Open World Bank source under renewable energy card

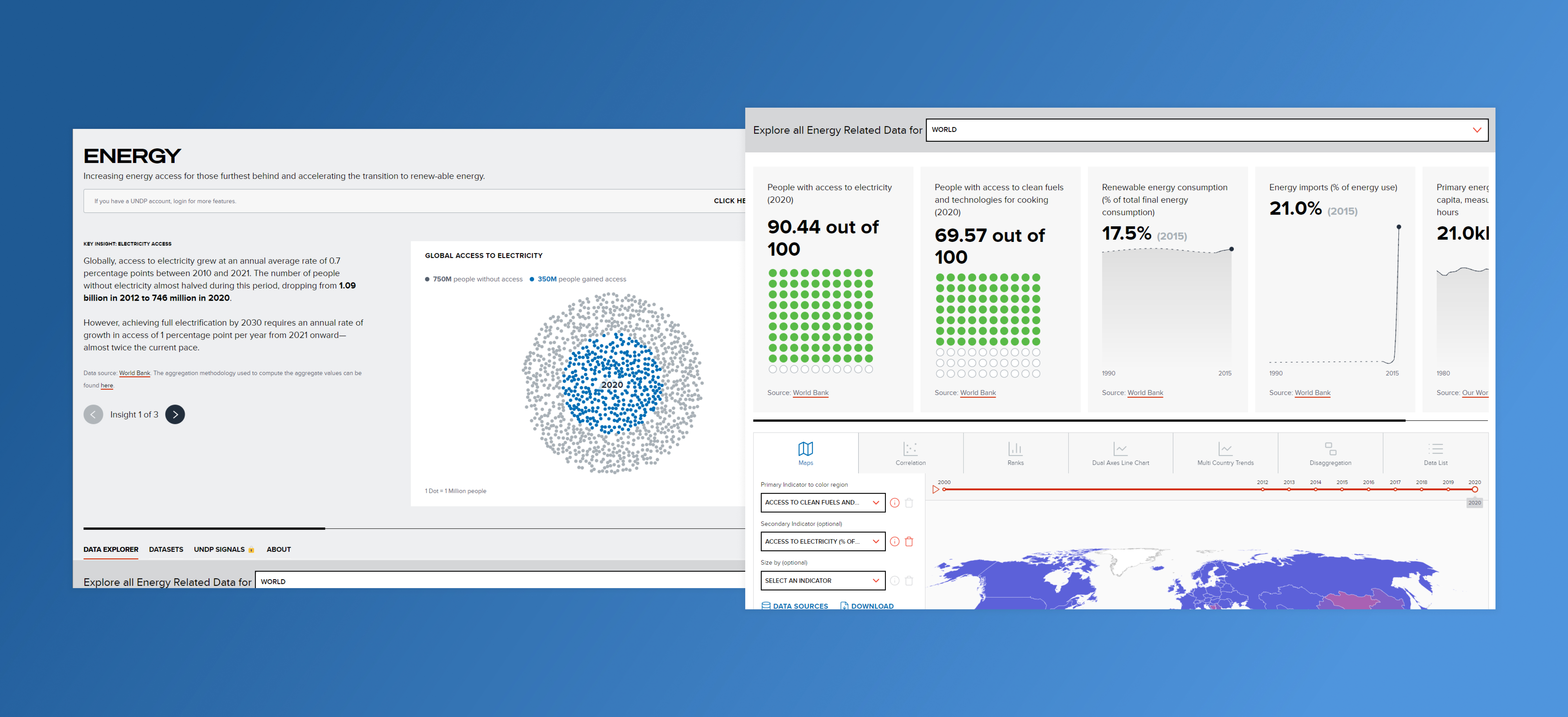click(x=1145, y=393)
